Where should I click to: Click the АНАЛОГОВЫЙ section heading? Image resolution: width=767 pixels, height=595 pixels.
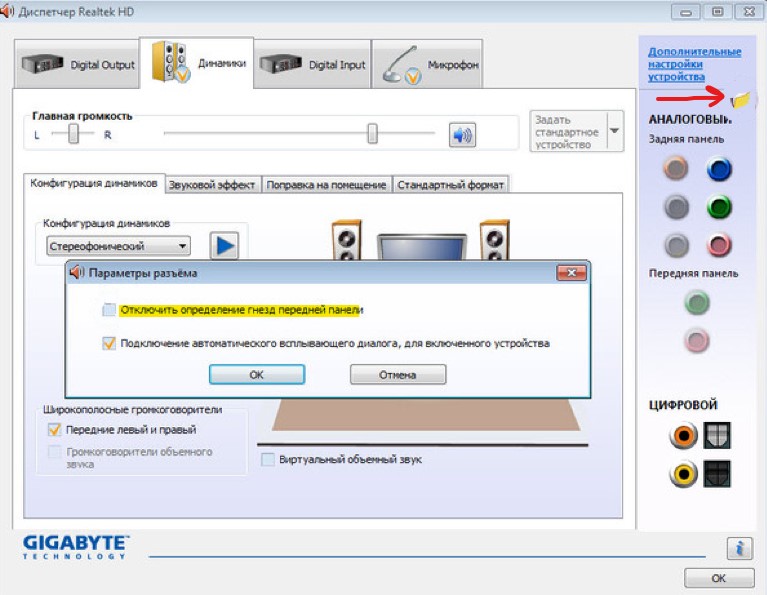[x=690, y=119]
